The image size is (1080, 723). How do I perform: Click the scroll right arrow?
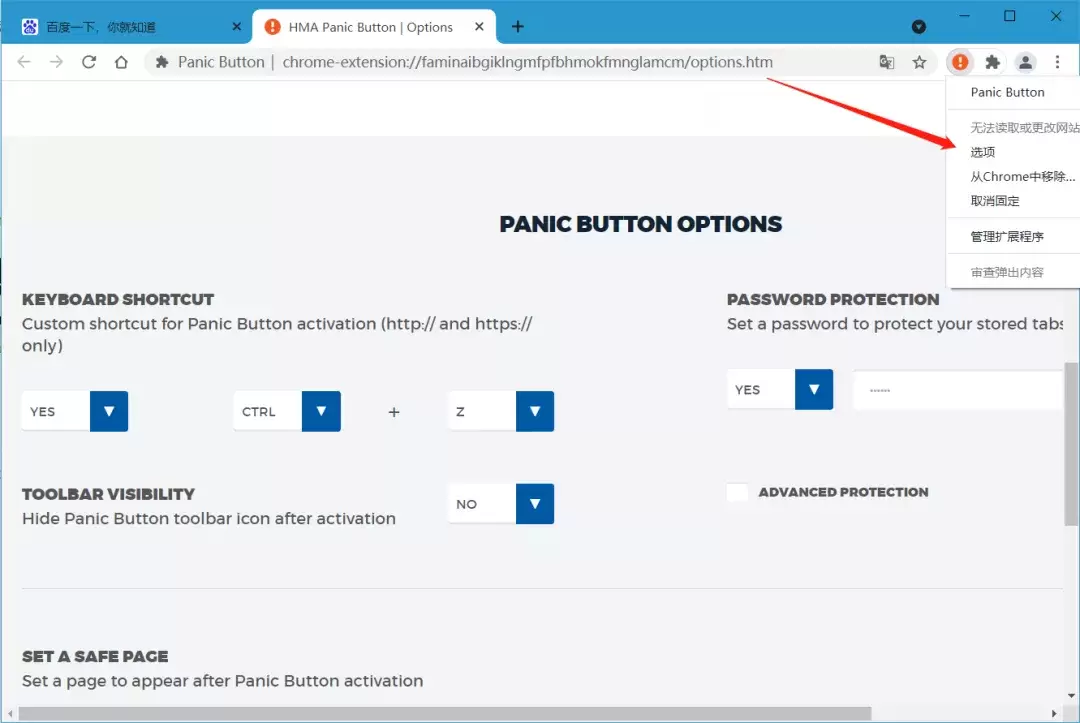click(1054, 714)
